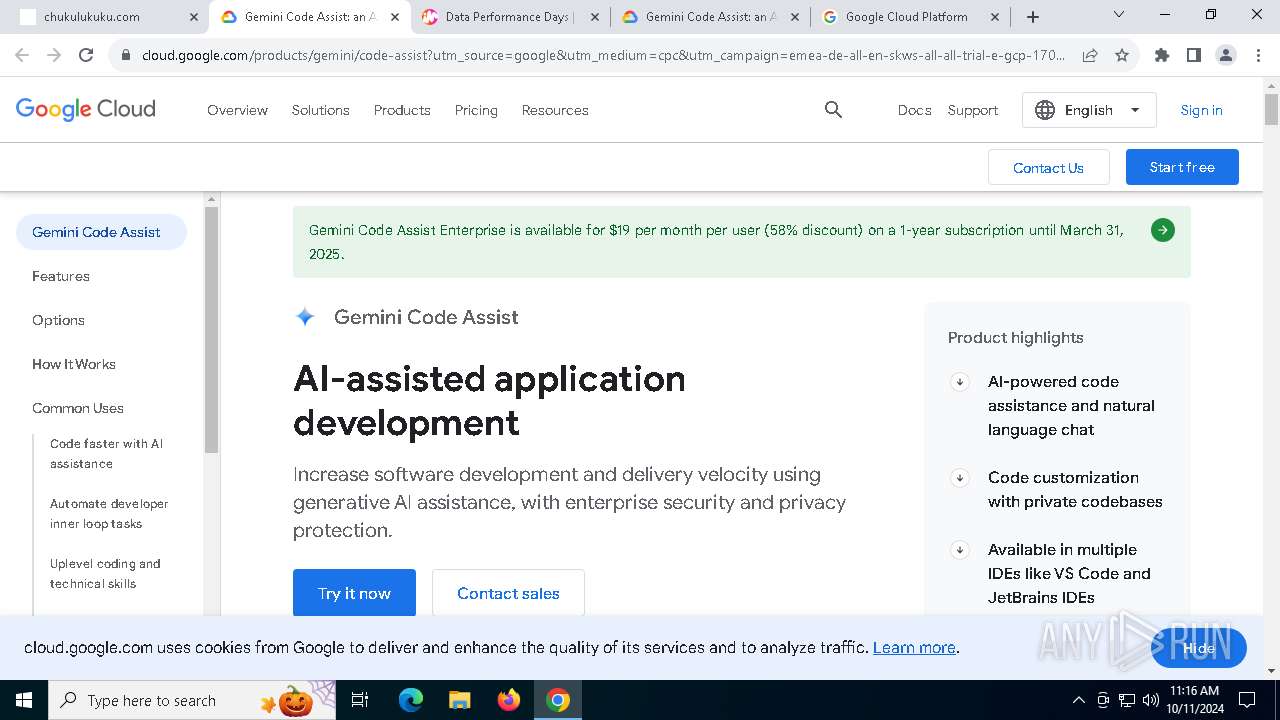This screenshot has width=1280, height=720.
Task: Open the Resources menu
Action: click(x=555, y=110)
